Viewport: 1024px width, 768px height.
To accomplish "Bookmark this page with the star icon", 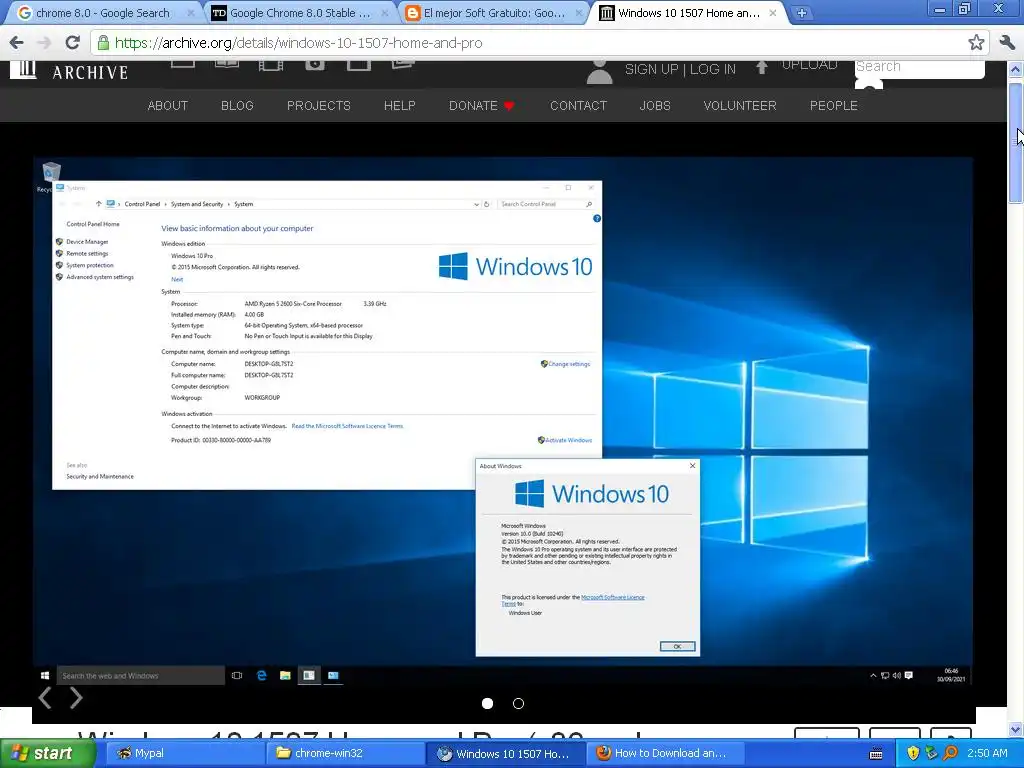I will (x=976, y=43).
